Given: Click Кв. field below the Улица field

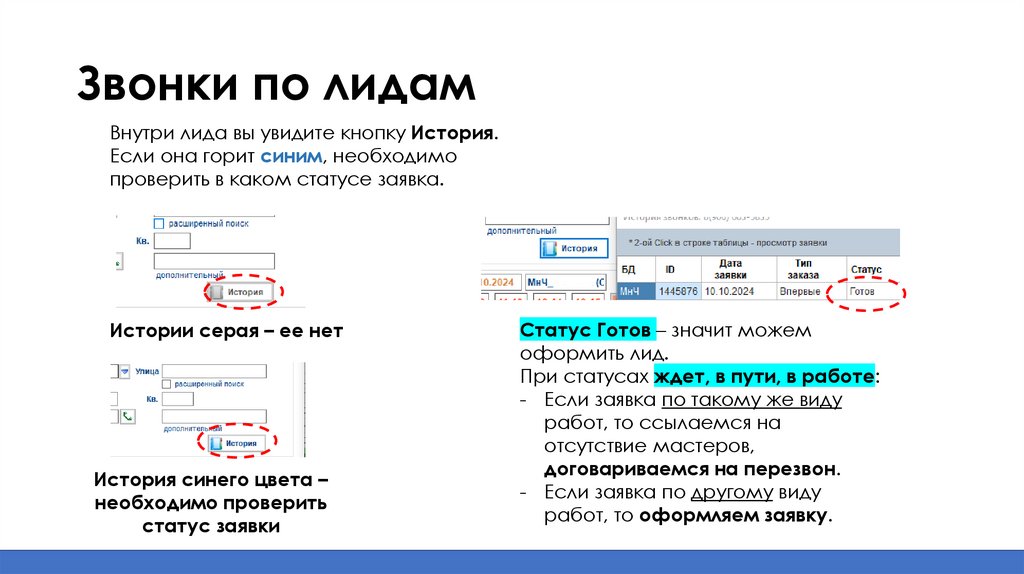Looking at the screenshot, I should (178, 399).
